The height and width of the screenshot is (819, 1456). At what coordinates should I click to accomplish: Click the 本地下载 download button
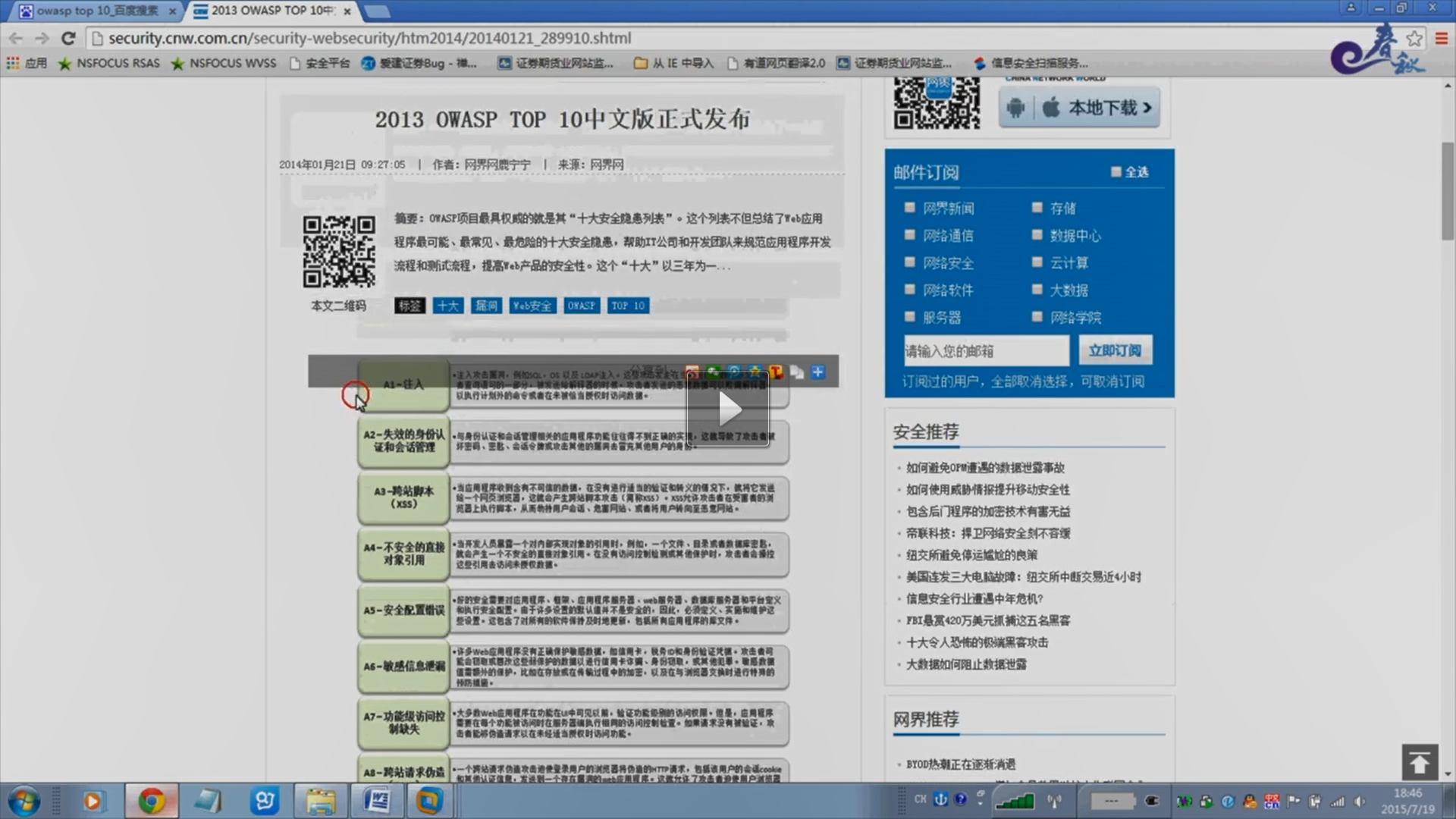pos(1079,108)
